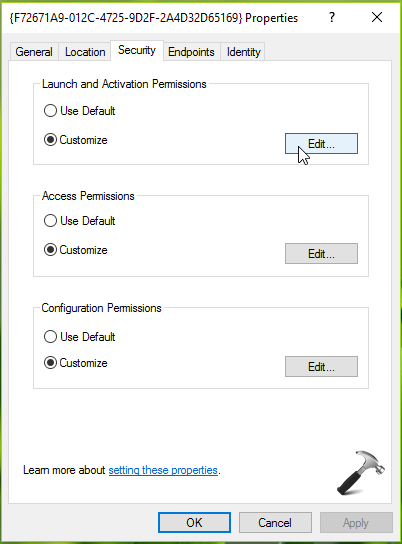Confirm changes with the OK button
This screenshot has height=544, width=402.
(x=194, y=522)
